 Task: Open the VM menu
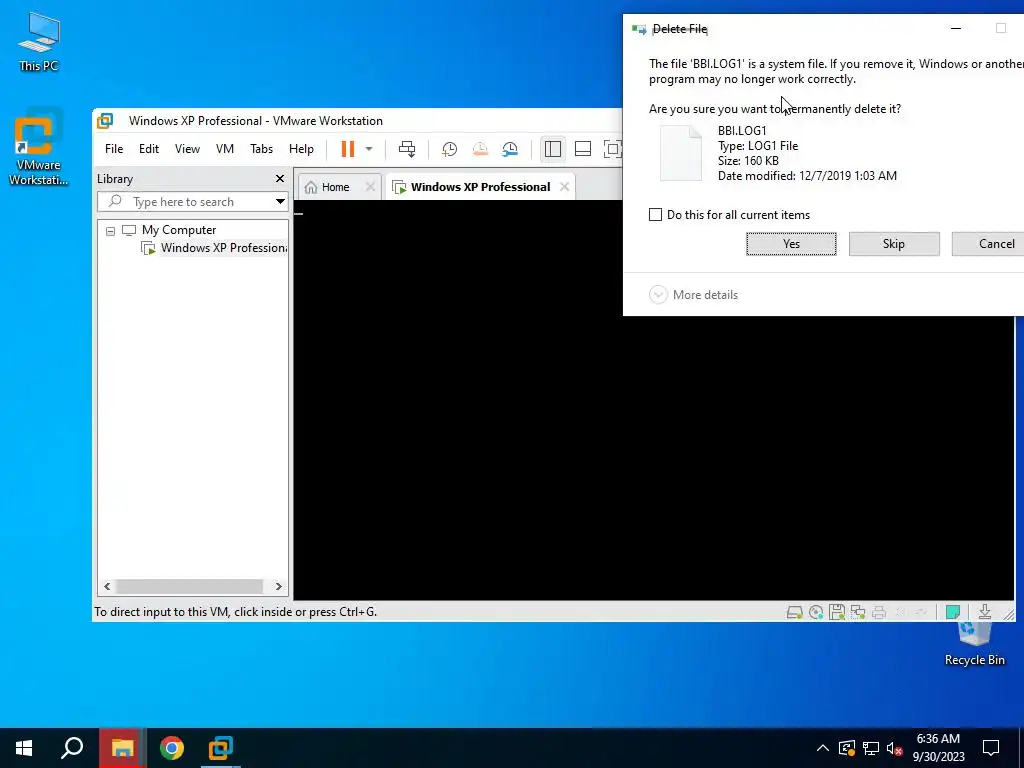[x=225, y=149]
